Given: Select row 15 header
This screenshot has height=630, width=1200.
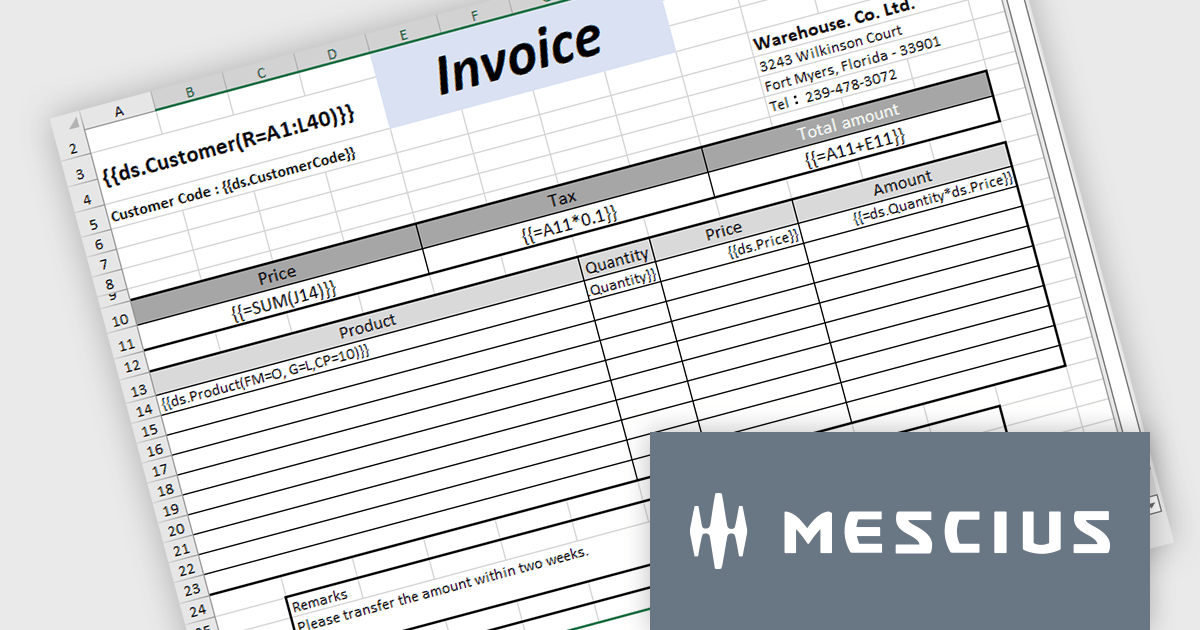Looking at the screenshot, I should tap(149, 429).
